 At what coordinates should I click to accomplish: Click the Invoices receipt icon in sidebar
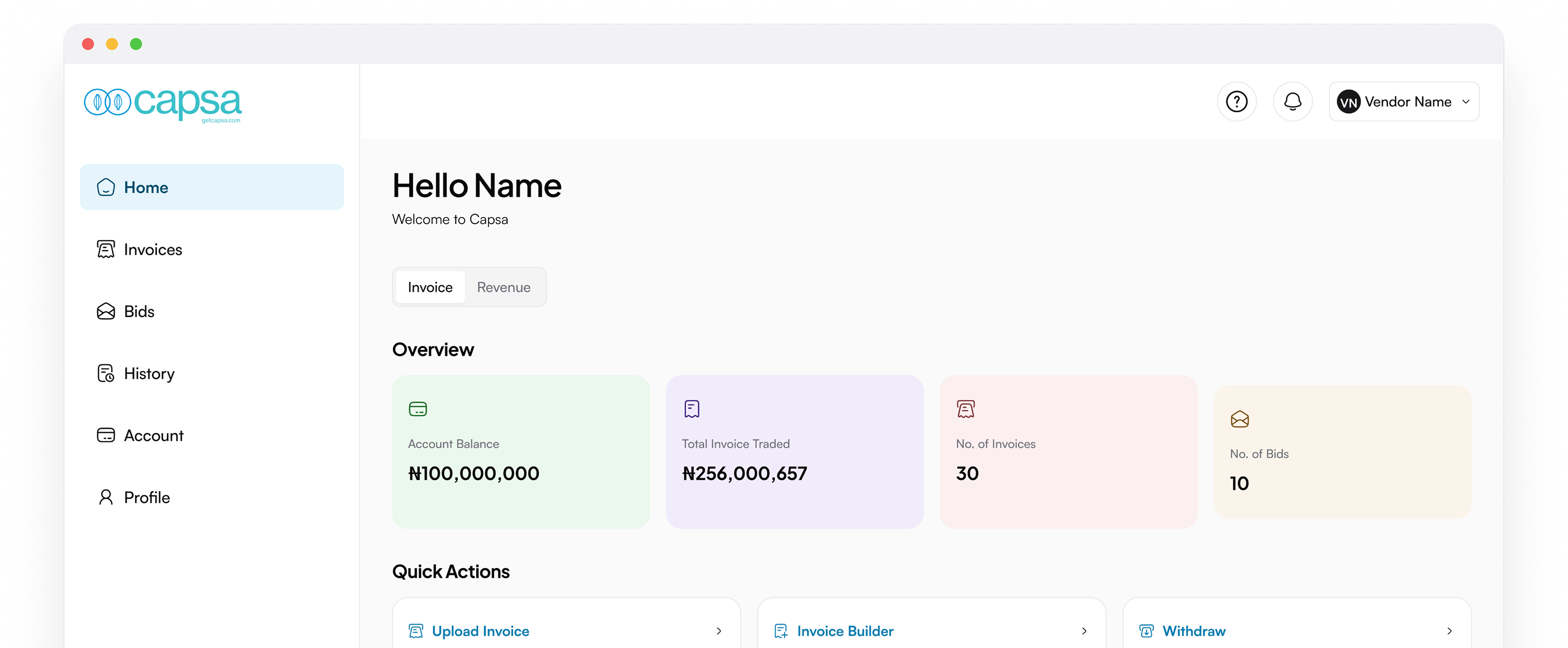coord(106,249)
